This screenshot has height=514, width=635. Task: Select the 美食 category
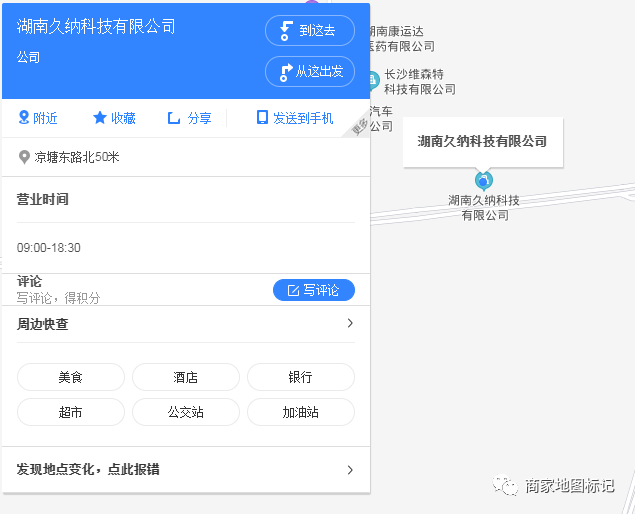point(71,377)
